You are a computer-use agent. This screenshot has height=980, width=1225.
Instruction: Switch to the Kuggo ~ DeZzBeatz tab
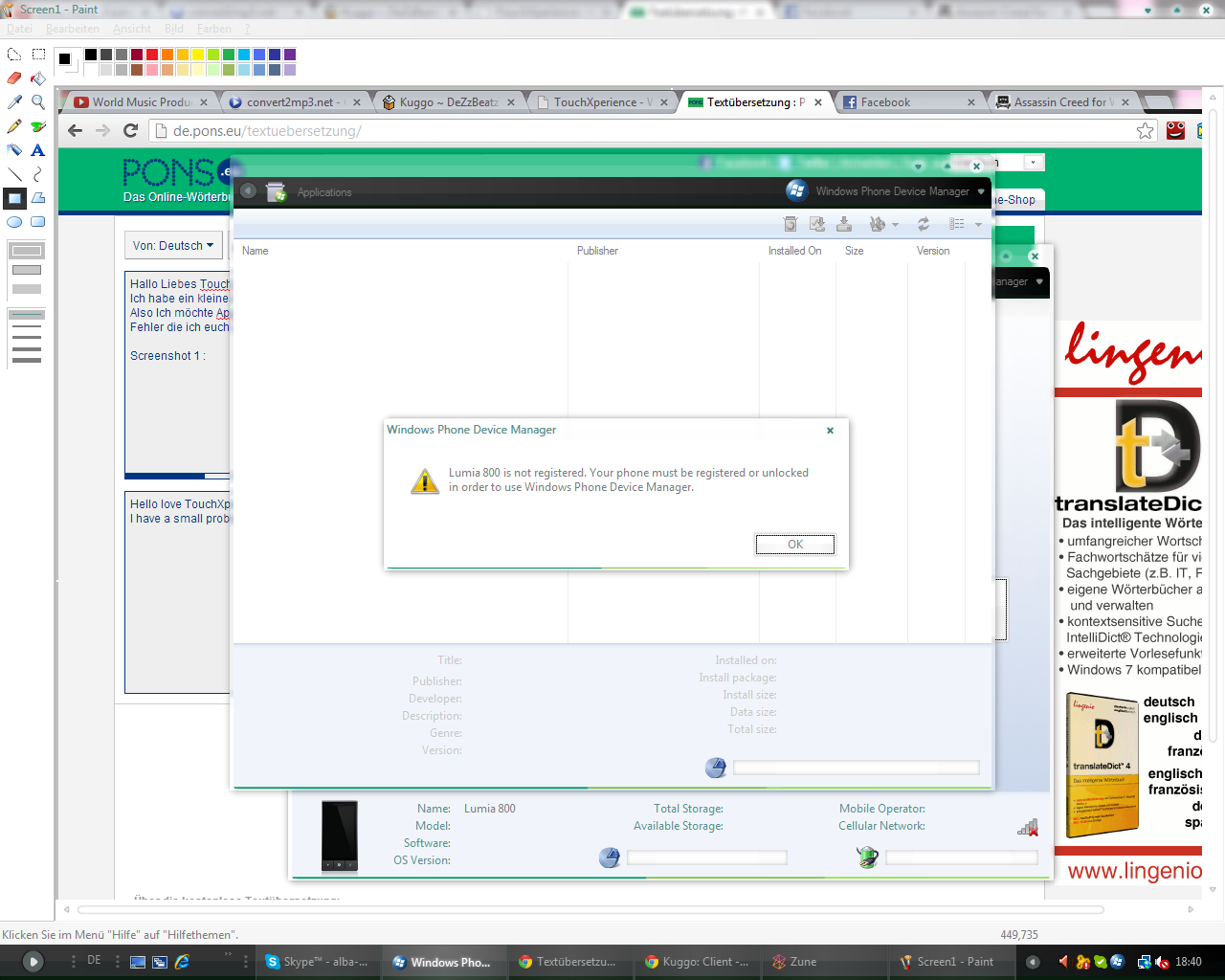(449, 102)
